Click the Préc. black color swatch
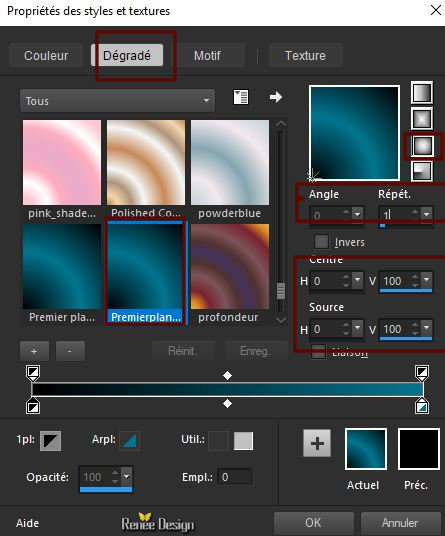Screen dimensions: 445x536 coord(419,449)
